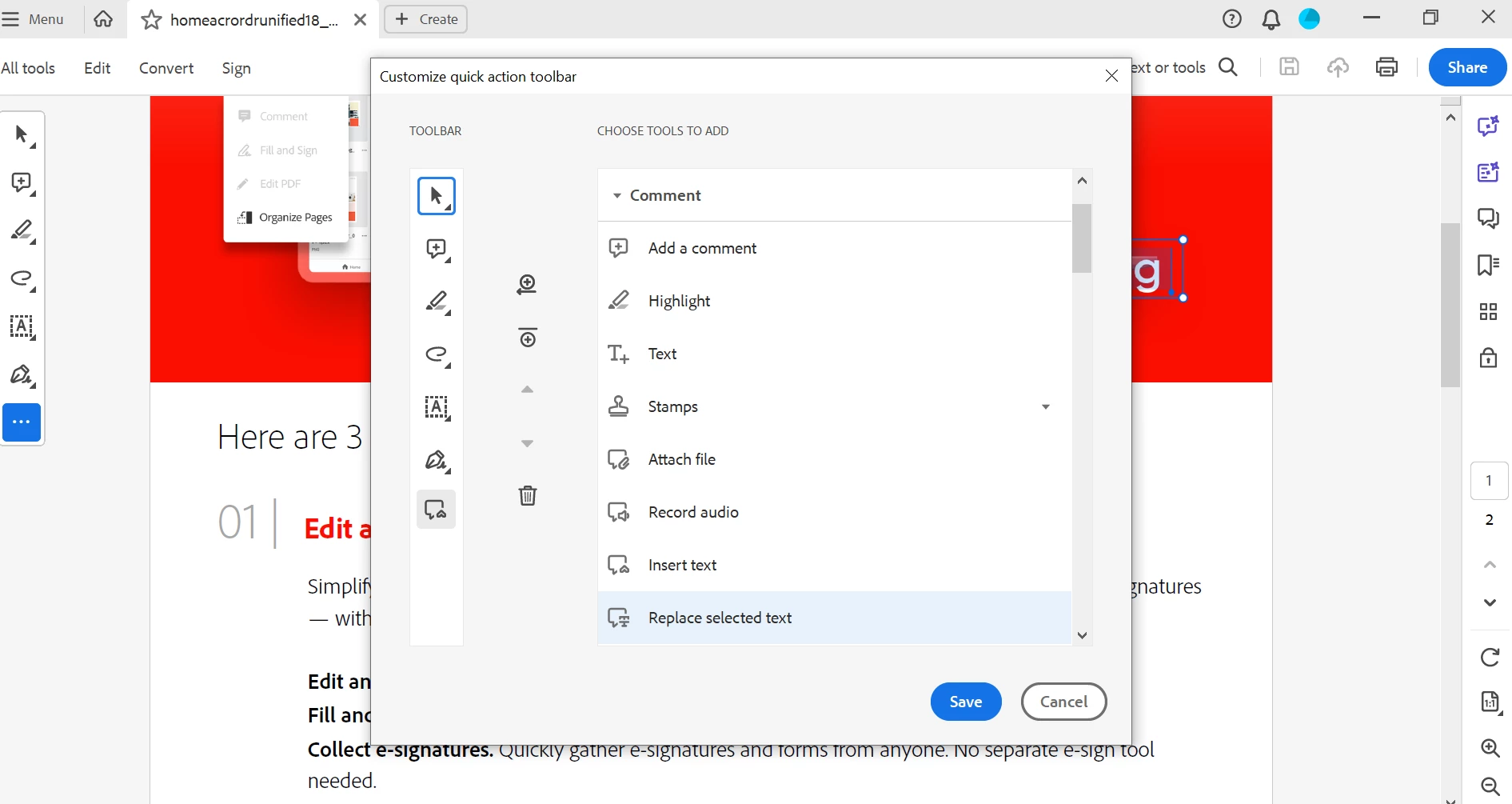This screenshot has height=804, width=1512.
Task: Choose highlighter icon in left quick toolbar
Action: [22, 230]
